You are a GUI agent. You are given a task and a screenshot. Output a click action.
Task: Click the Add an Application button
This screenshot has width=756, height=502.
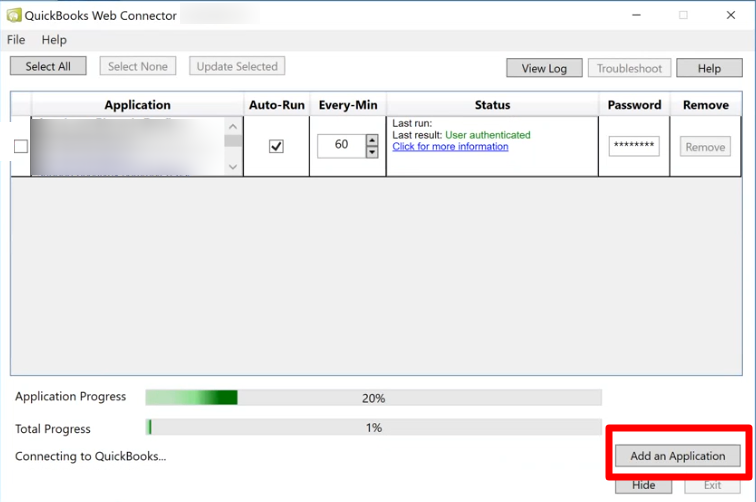click(x=678, y=456)
